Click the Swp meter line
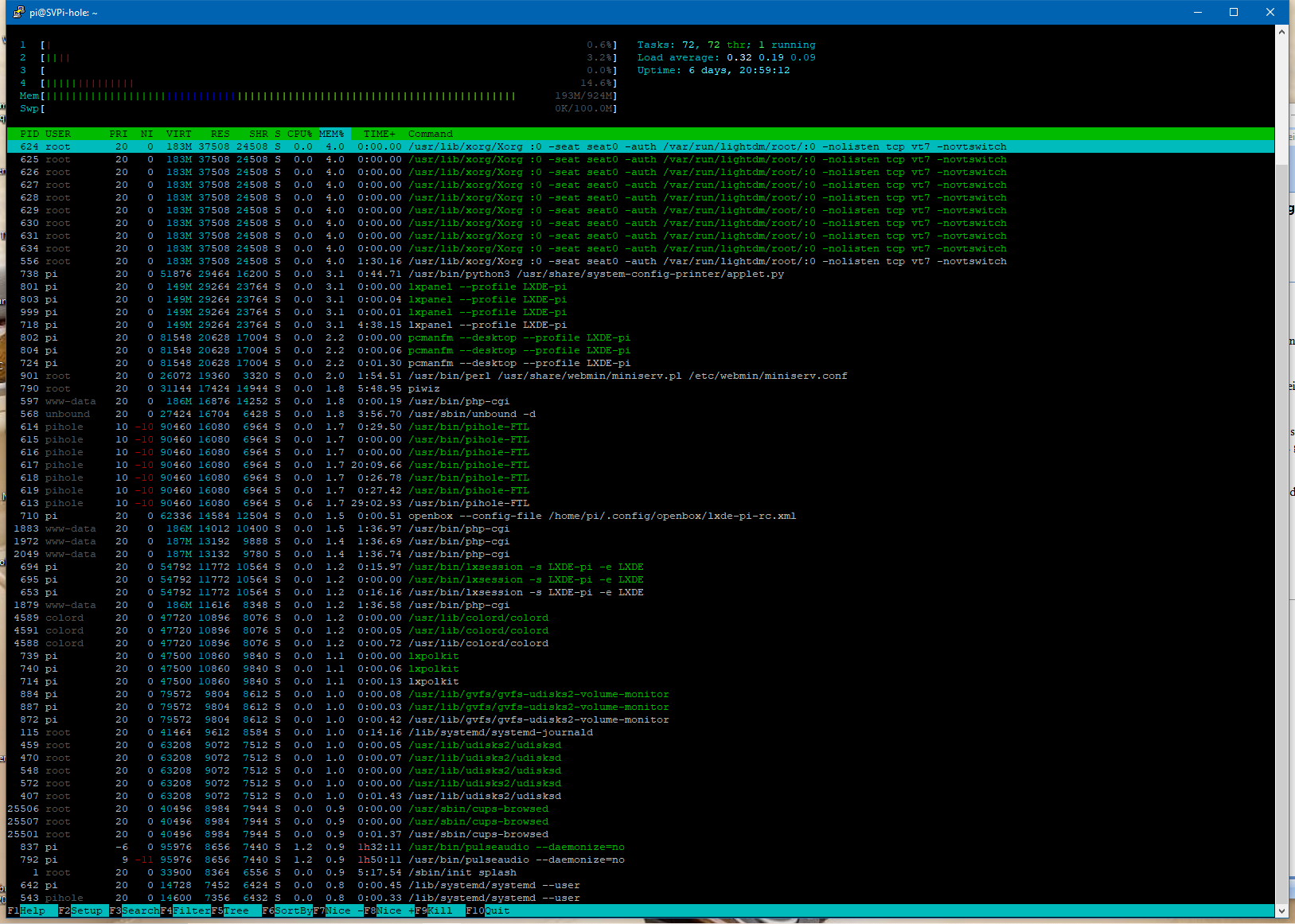This screenshot has width=1295, height=924. (318, 108)
